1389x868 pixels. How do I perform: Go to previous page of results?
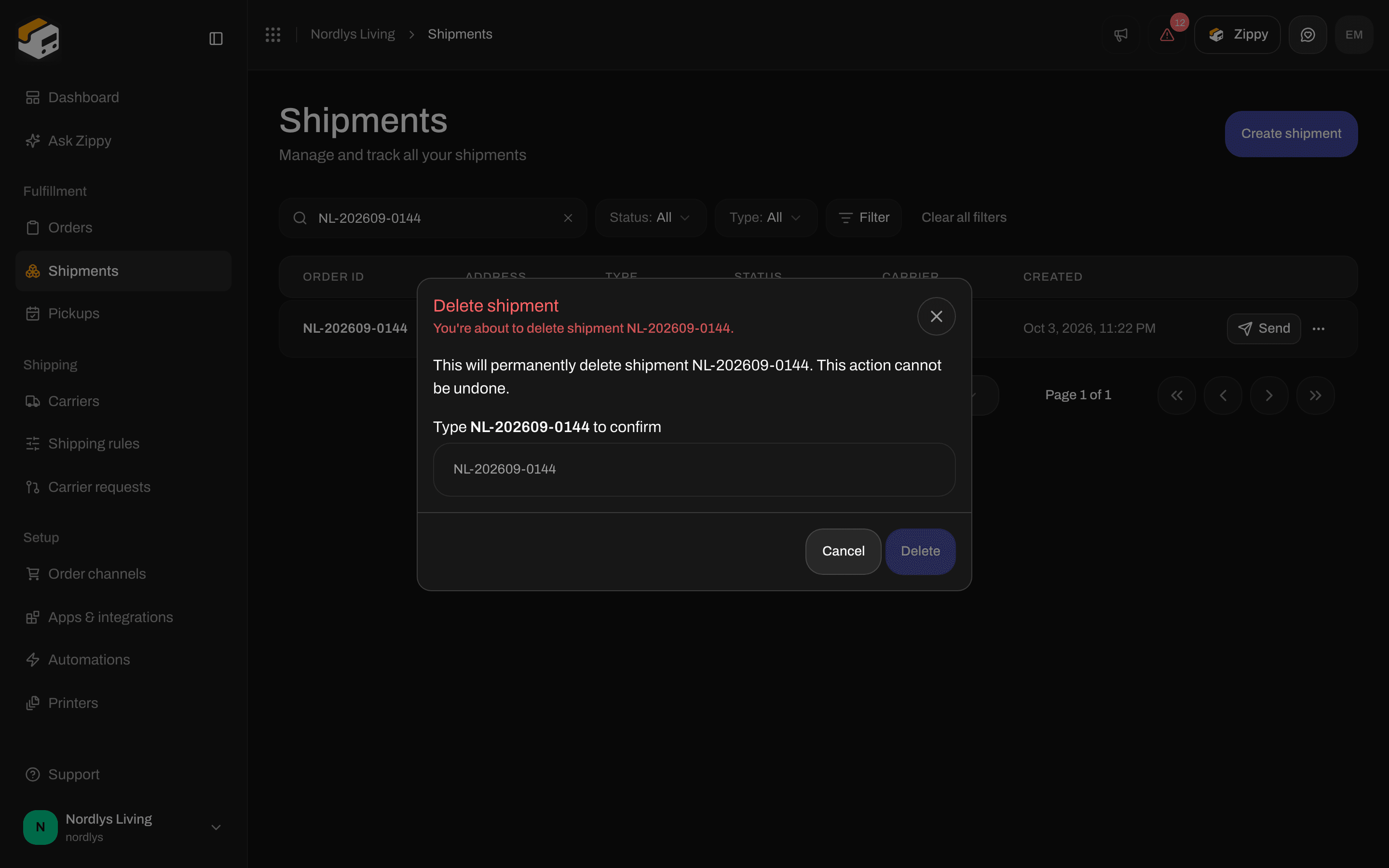pyautogui.click(x=1223, y=395)
